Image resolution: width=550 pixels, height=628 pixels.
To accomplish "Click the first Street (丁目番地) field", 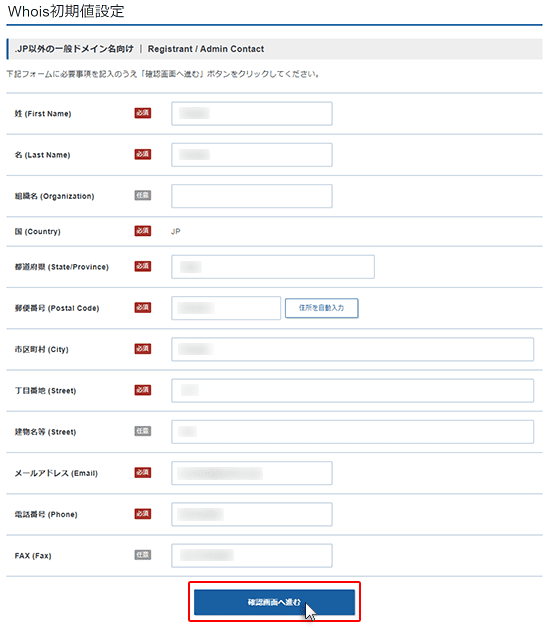I will tap(353, 390).
